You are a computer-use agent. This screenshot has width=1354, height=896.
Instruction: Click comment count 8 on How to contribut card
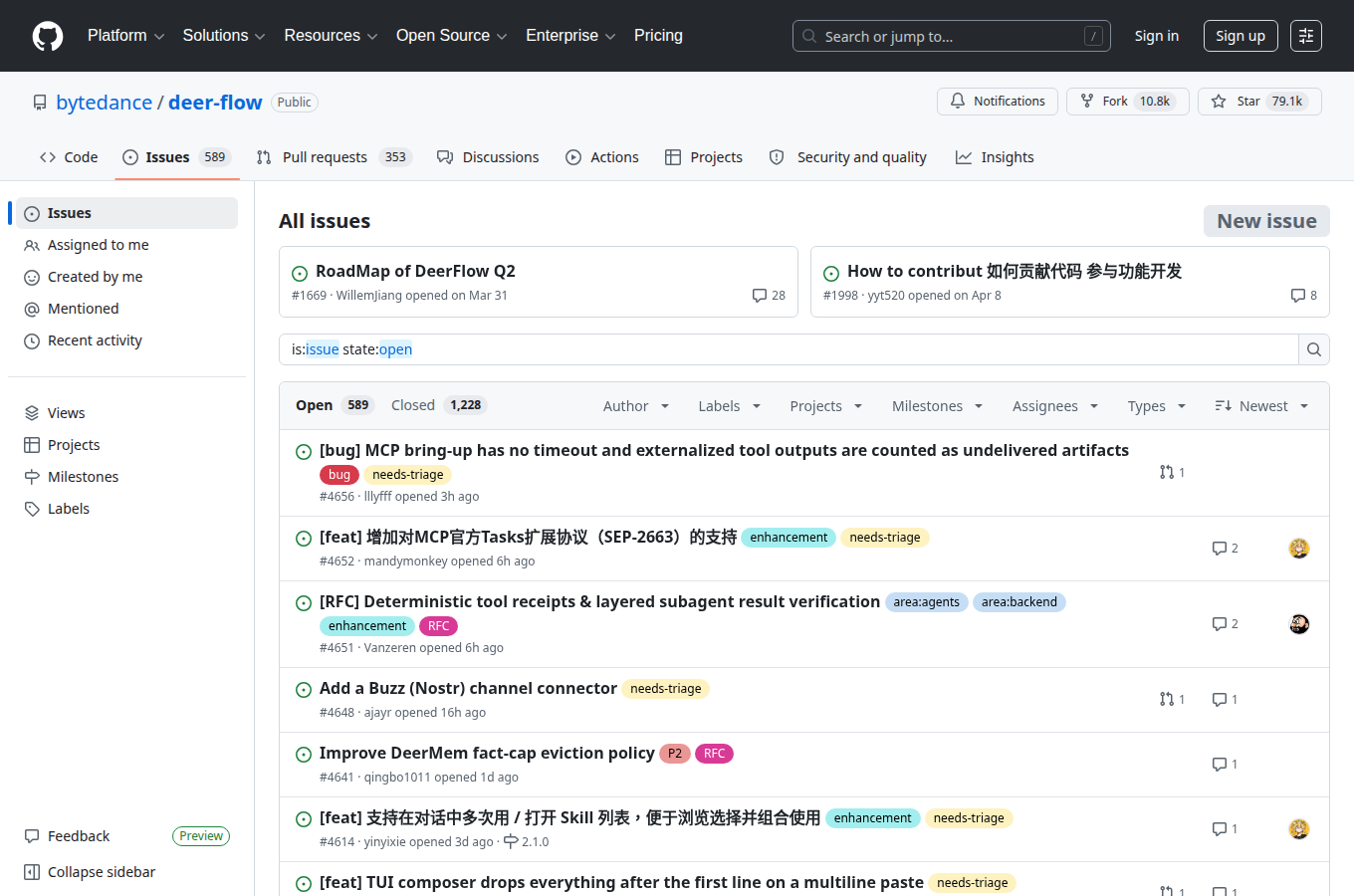[1303, 296]
